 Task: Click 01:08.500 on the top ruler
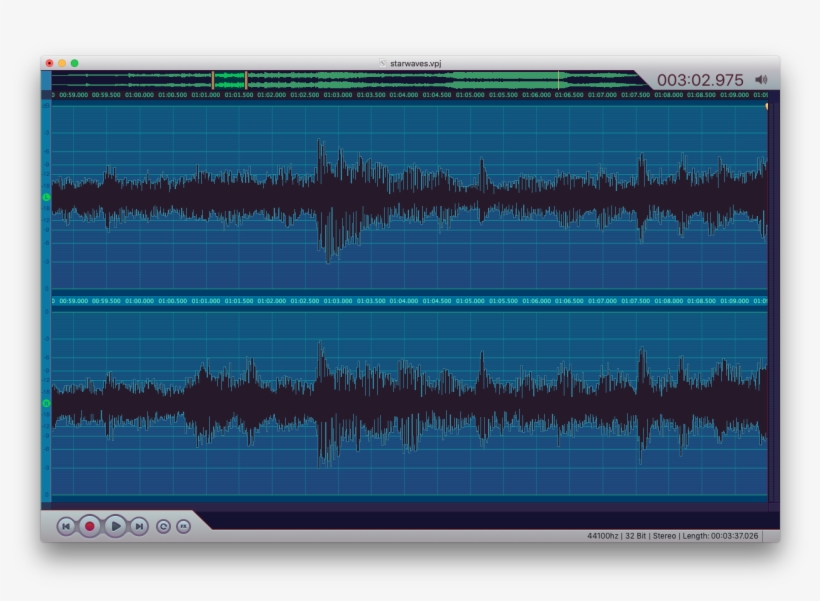tap(702, 95)
